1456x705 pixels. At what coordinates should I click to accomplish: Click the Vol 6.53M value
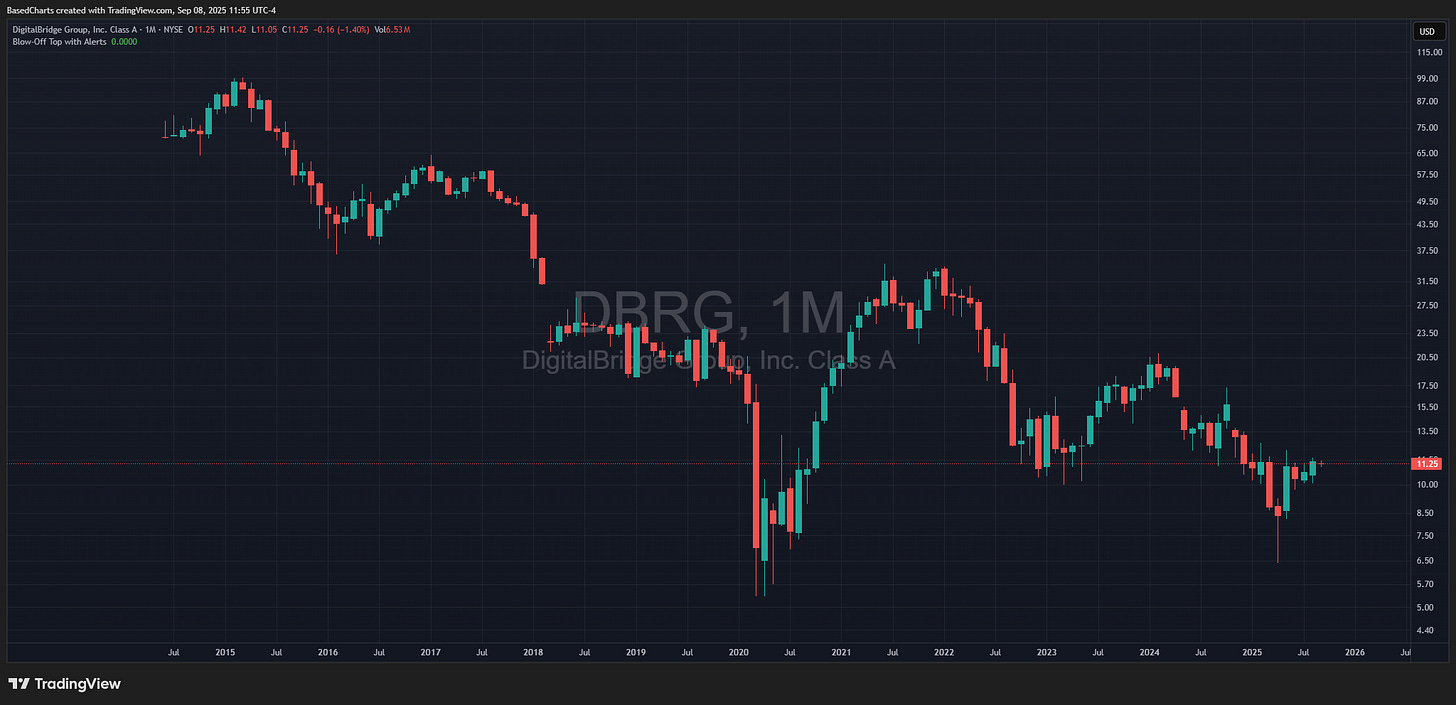click(x=390, y=30)
